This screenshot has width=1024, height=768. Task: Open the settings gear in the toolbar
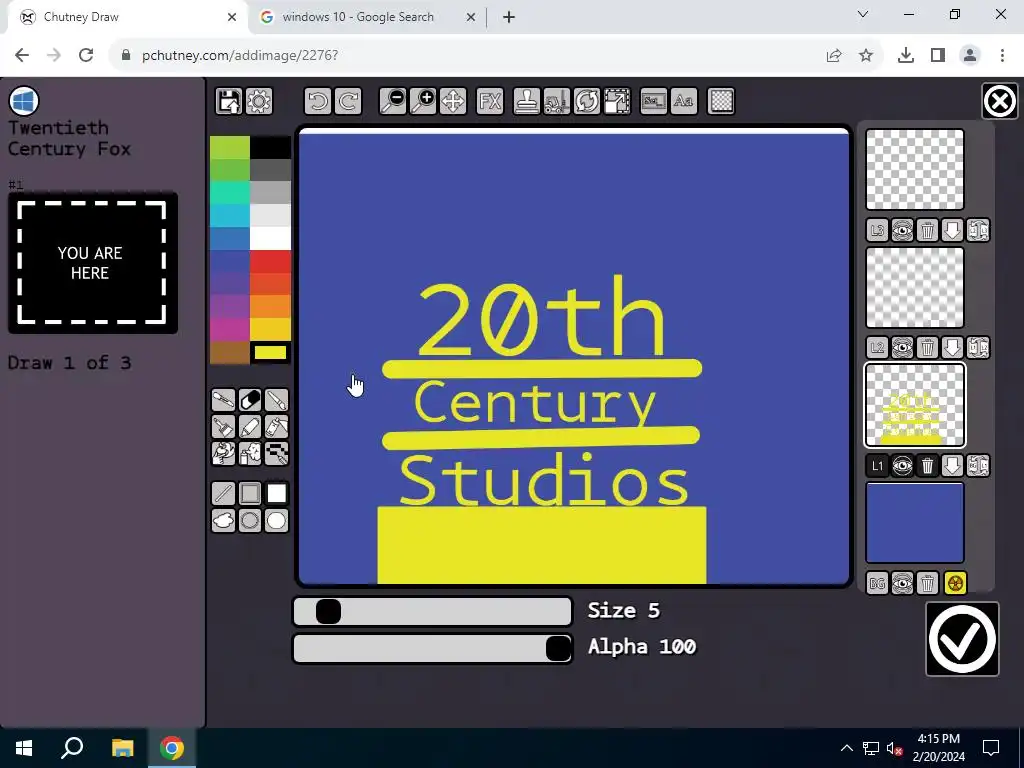point(259,101)
